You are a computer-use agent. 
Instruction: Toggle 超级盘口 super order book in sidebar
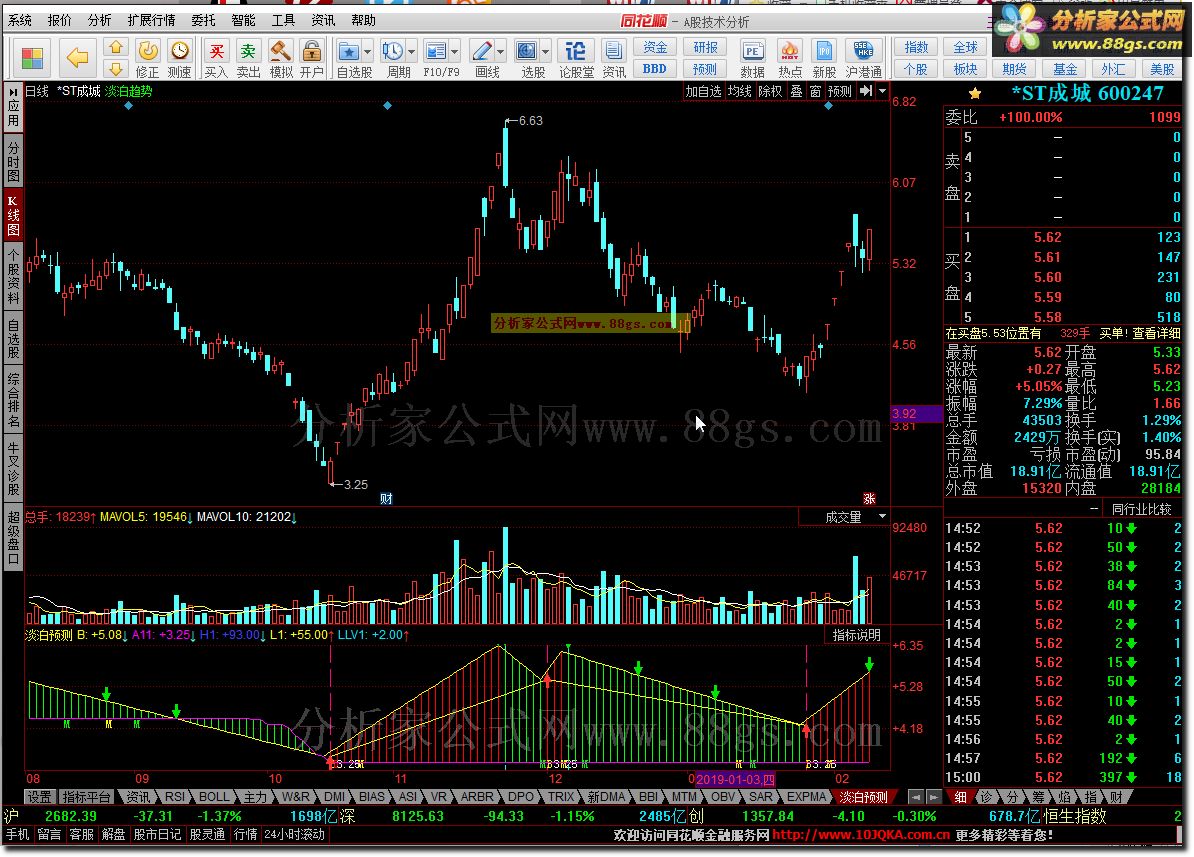click(13, 539)
